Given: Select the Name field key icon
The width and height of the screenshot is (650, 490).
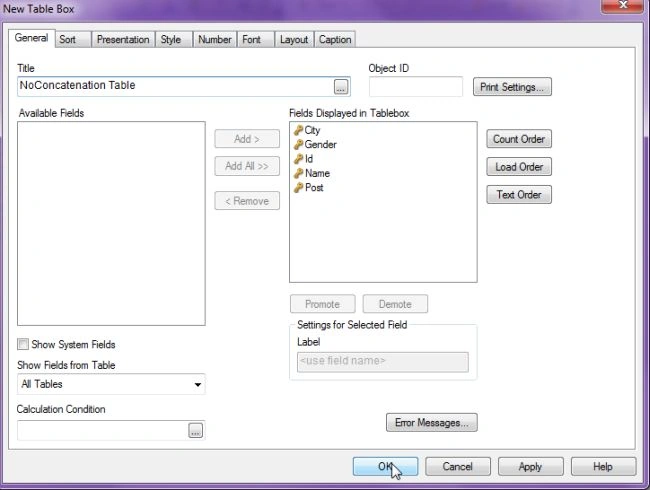Looking at the screenshot, I should coord(298,173).
